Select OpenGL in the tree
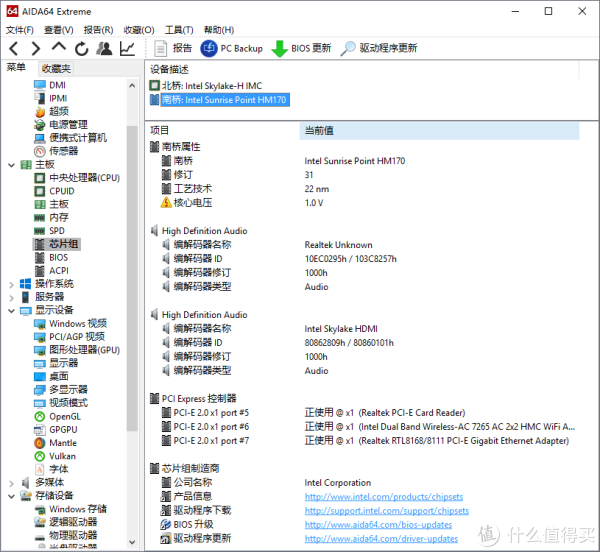The height and width of the screenshot is (552, 600). 57,417
